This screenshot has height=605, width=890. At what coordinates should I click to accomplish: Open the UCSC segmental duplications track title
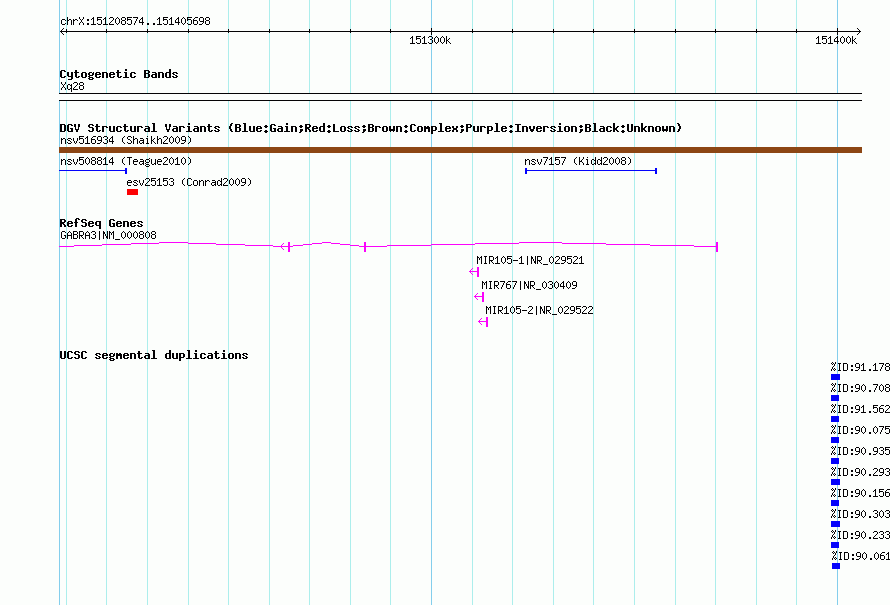pos(154,355)
